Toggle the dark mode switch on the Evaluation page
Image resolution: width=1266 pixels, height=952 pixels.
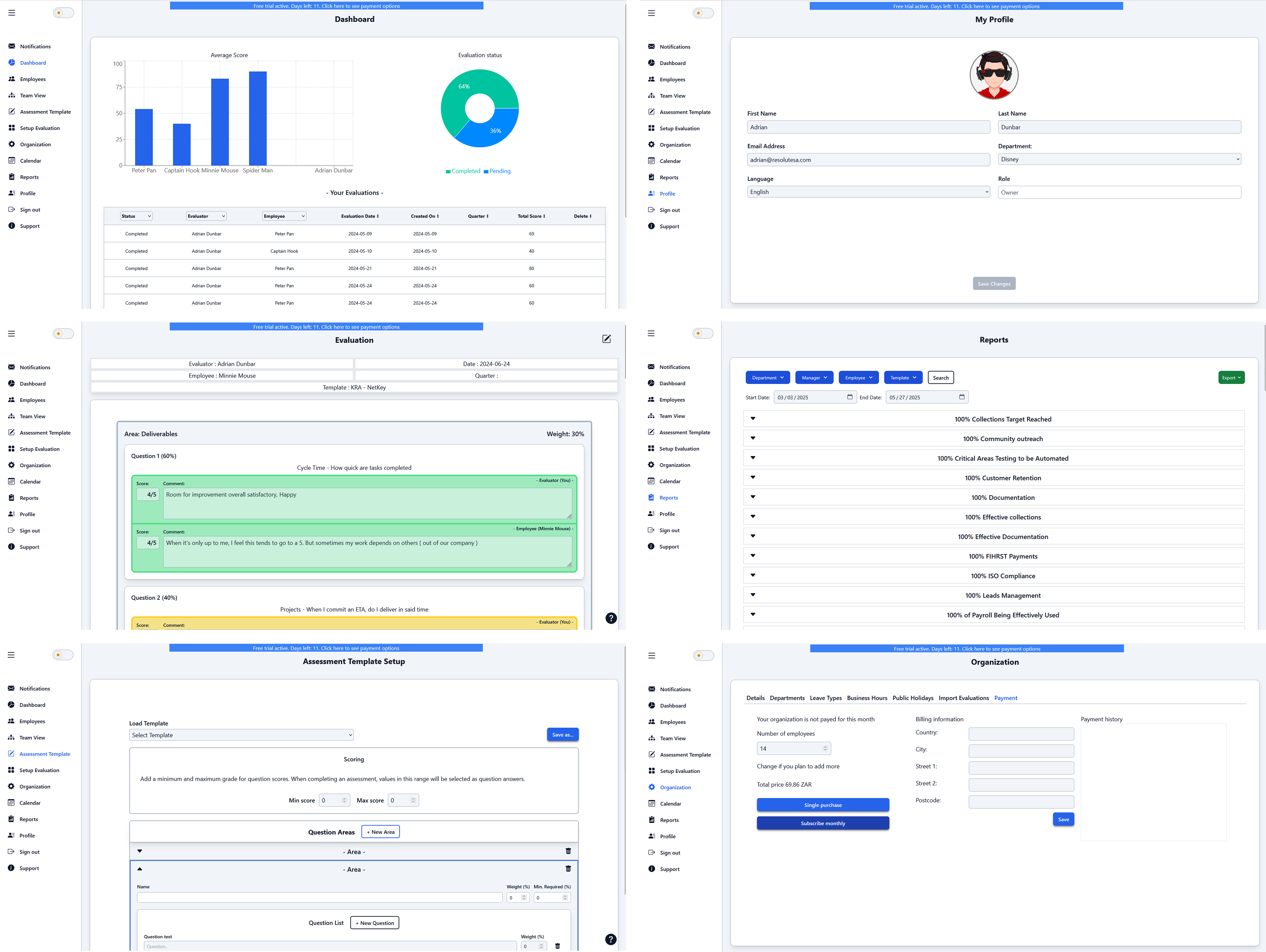tap(63, 334)
